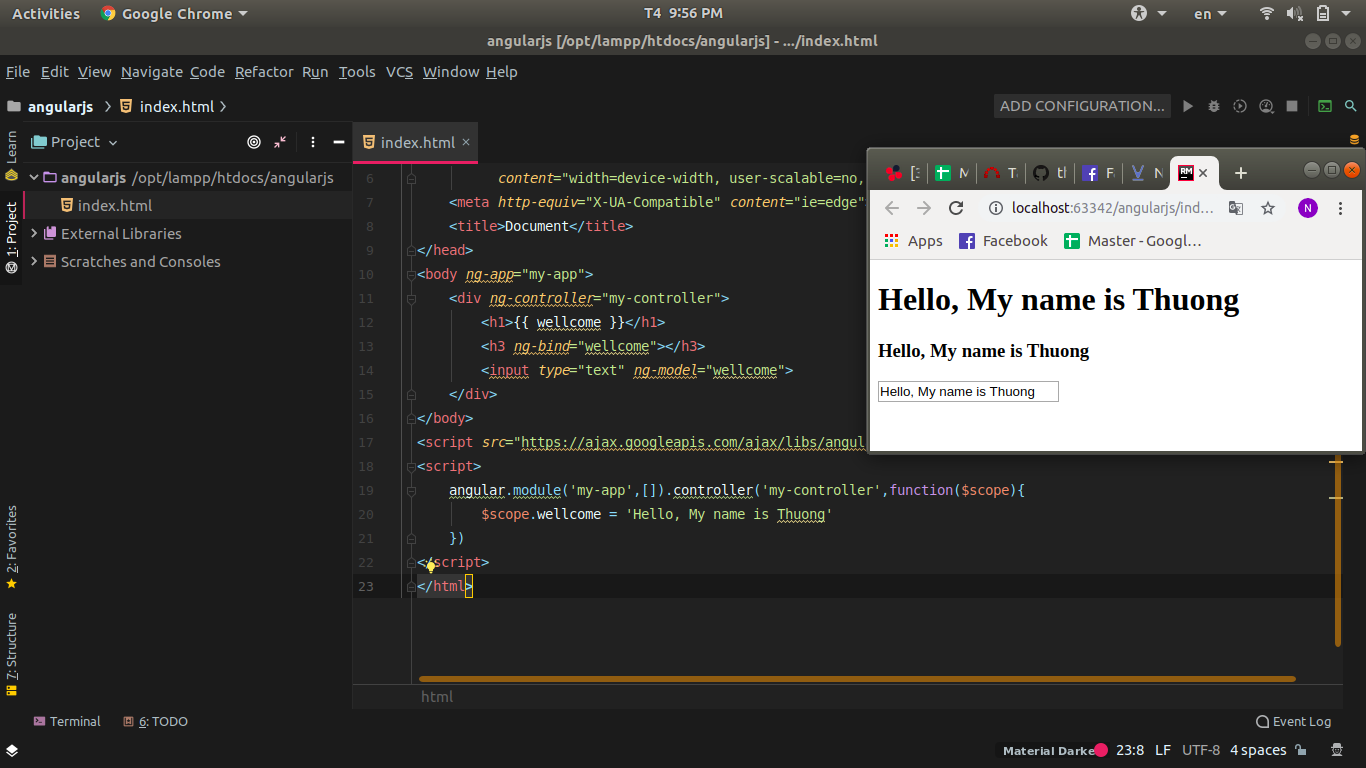
Task: Toggle tool window bars icon bottom-left
Action: [11, 750]
